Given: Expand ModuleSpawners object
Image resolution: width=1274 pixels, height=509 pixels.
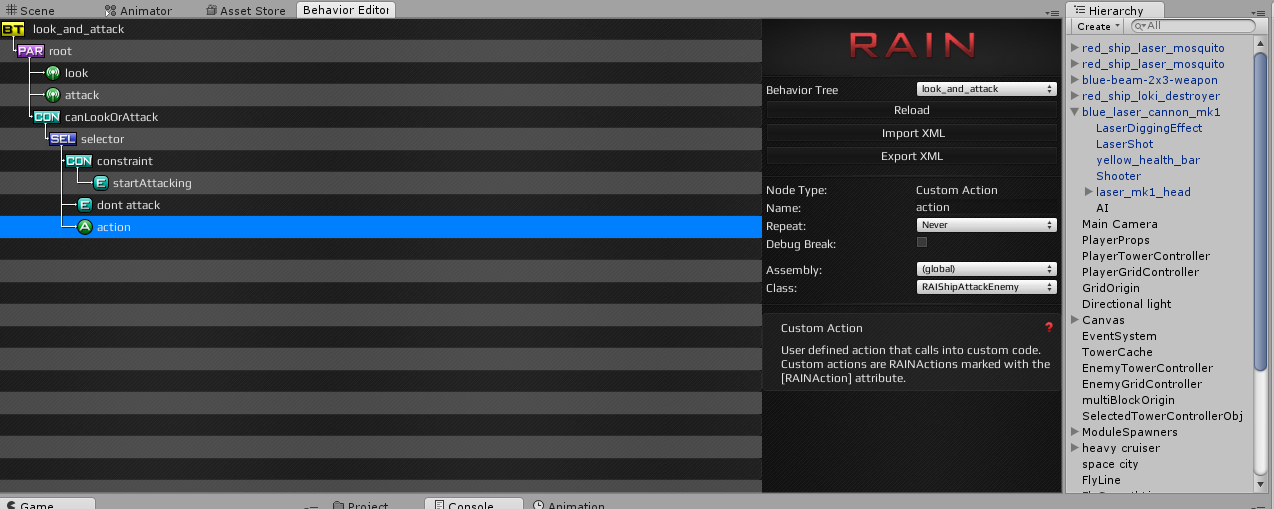Looking at the screenshot, I should pos(1075,432).
